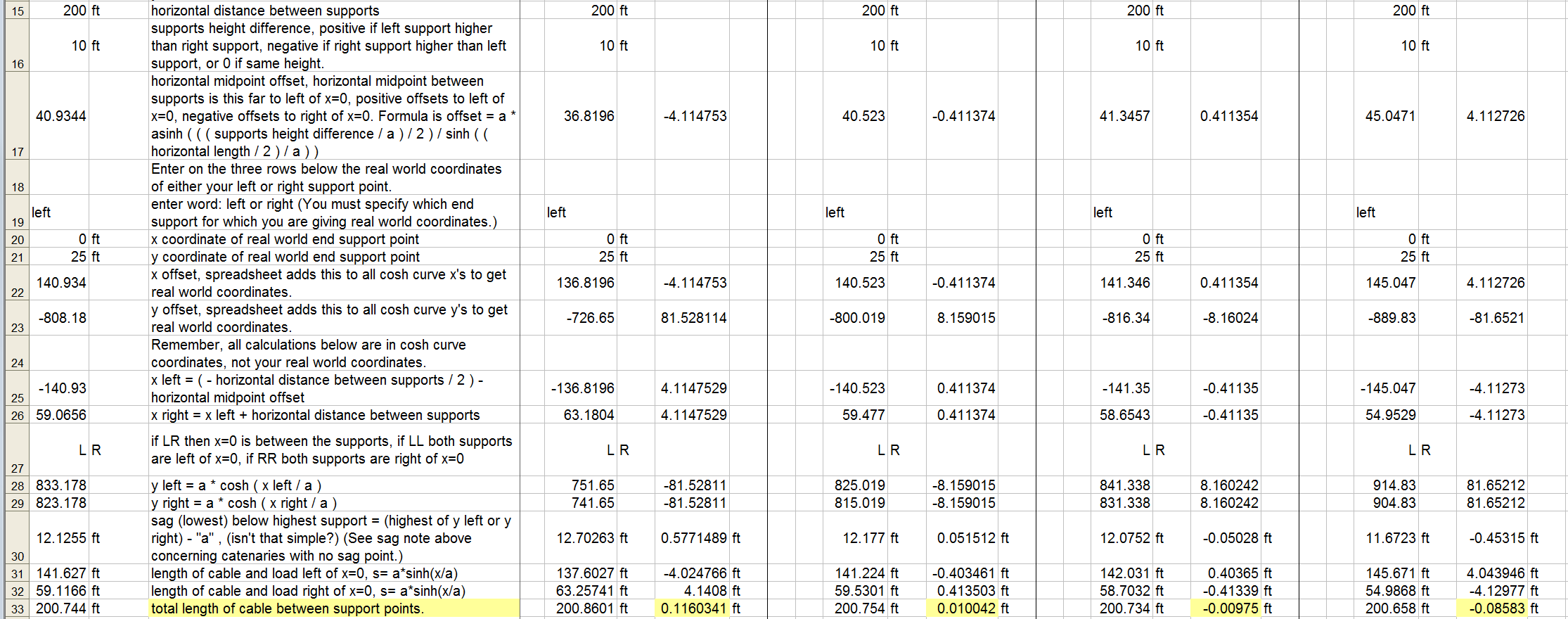Screen dimensions: 1568x619
Task: Select the 'x right = x left' description cell
Action: coord(334,415)
